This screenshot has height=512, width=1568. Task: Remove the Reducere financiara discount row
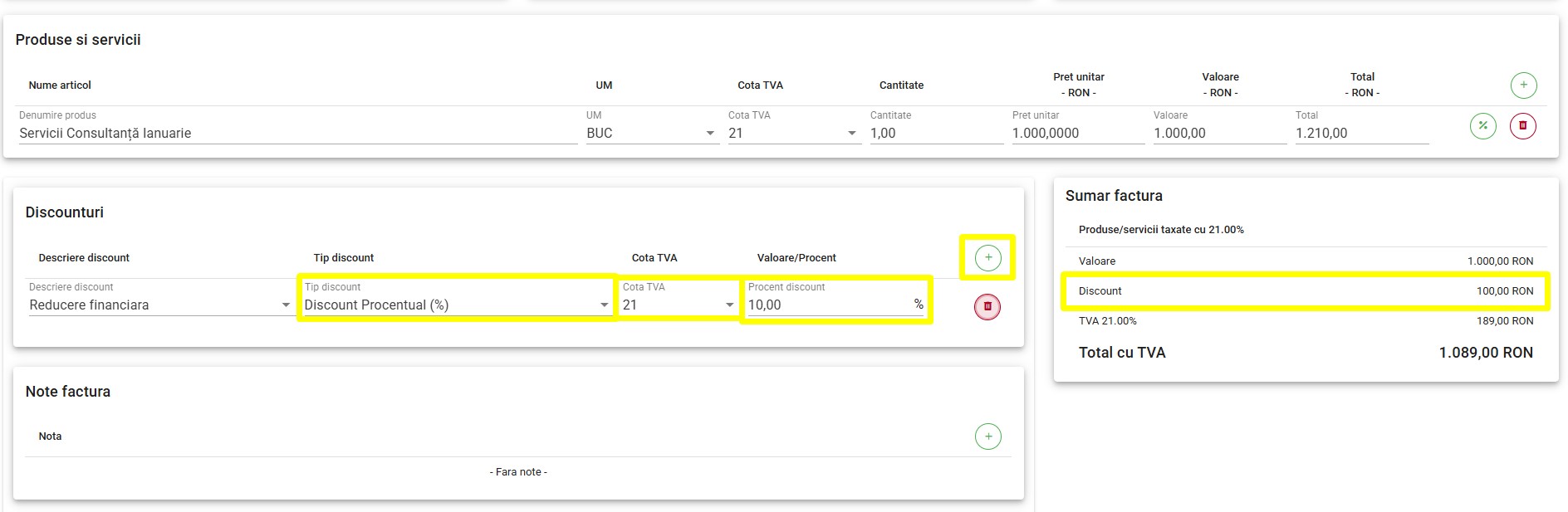coord(987,306)
